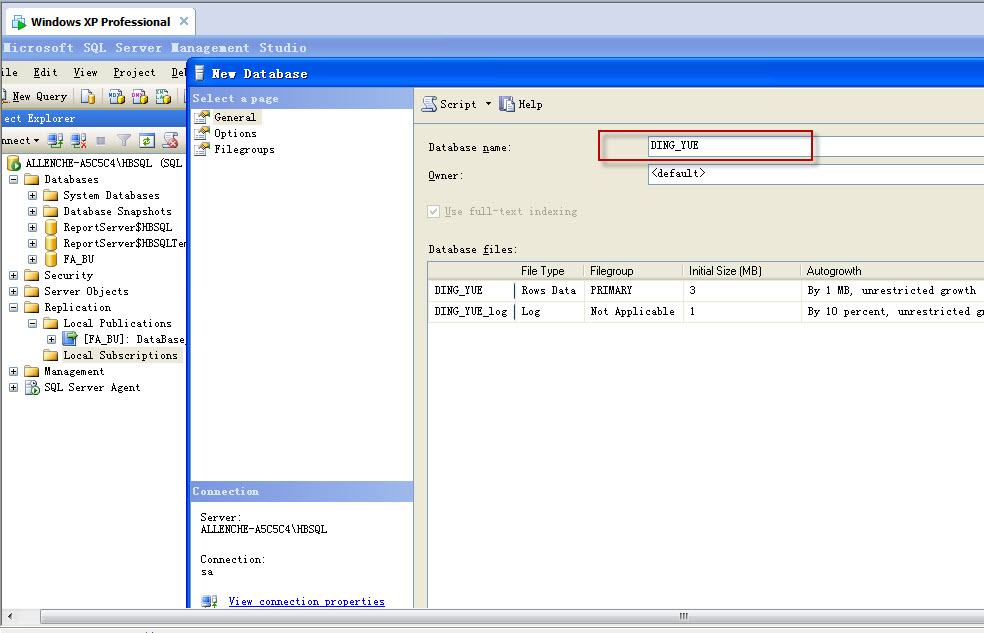This screenshot has height=633, width=984.
Task: Collapse the Replication node
Action: point(13,307)
